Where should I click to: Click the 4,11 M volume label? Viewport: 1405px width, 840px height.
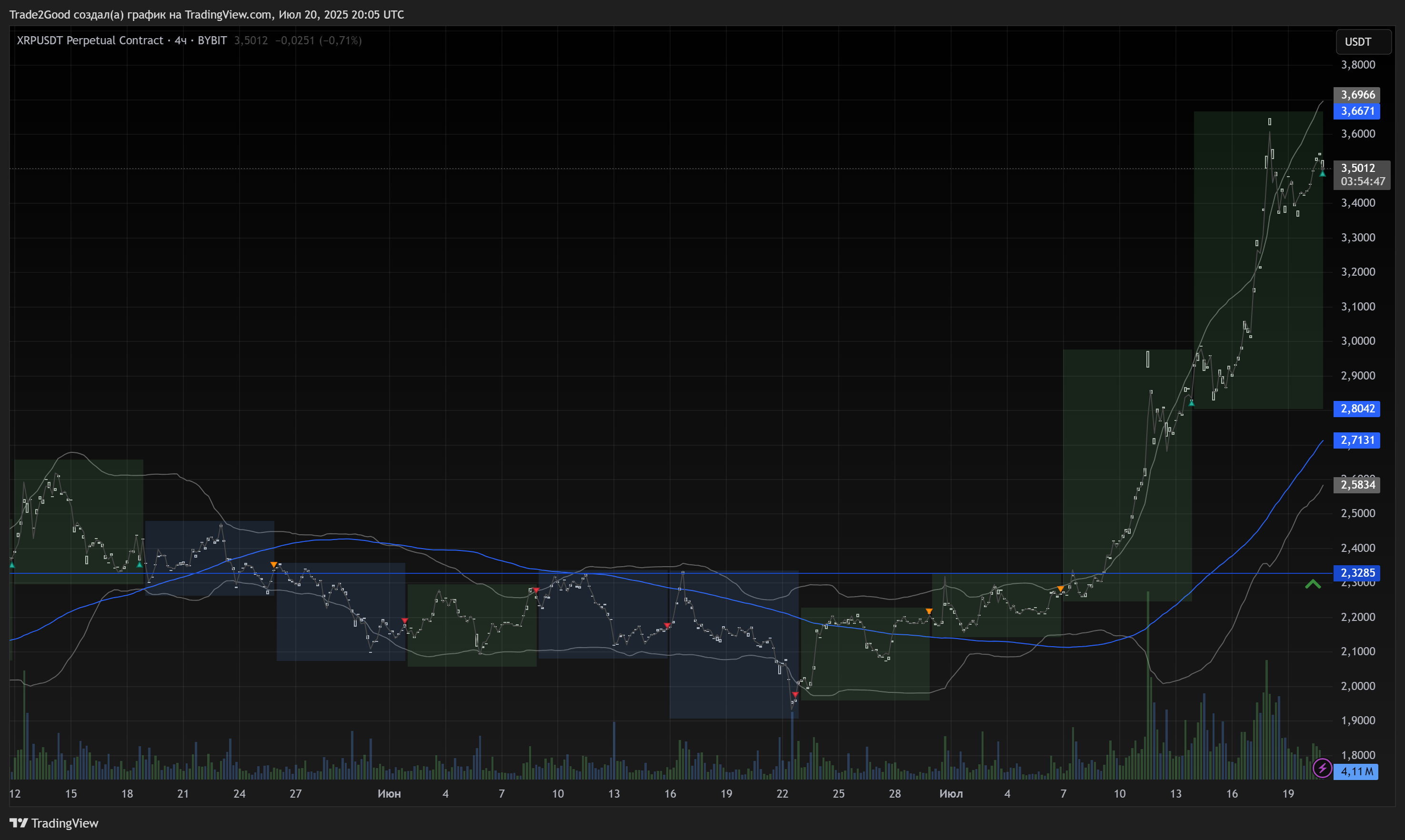click(1356, 771)
